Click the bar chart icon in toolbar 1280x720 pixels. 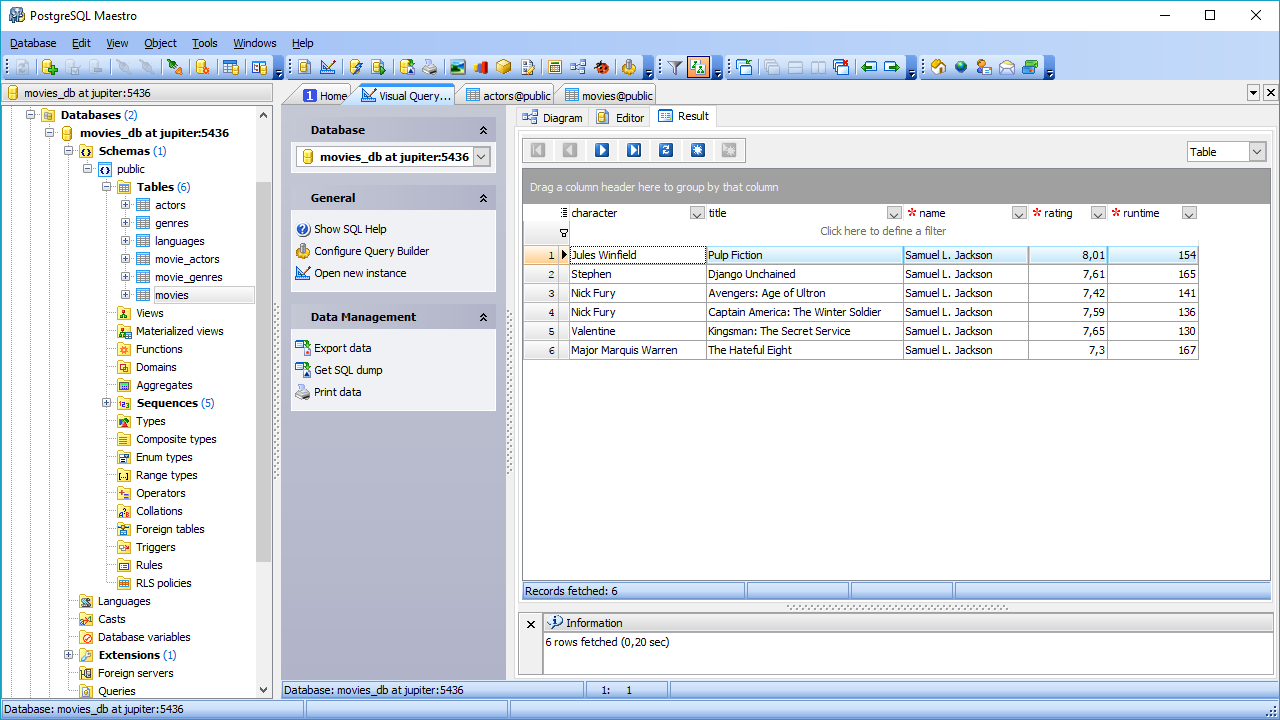(481, 67)
